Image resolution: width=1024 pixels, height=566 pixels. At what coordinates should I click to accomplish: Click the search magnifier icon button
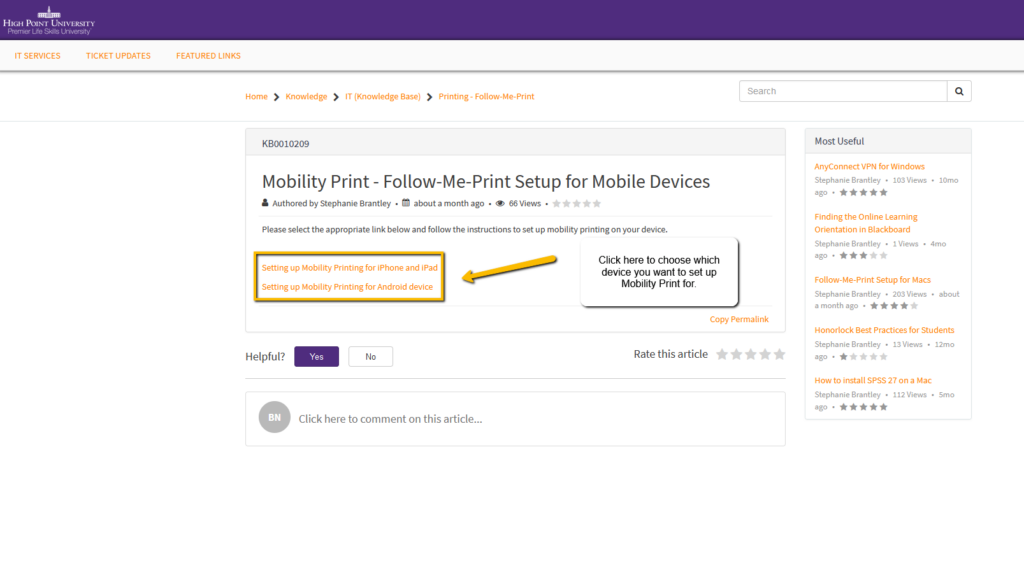pyautogui.click(x=959, y=91)
